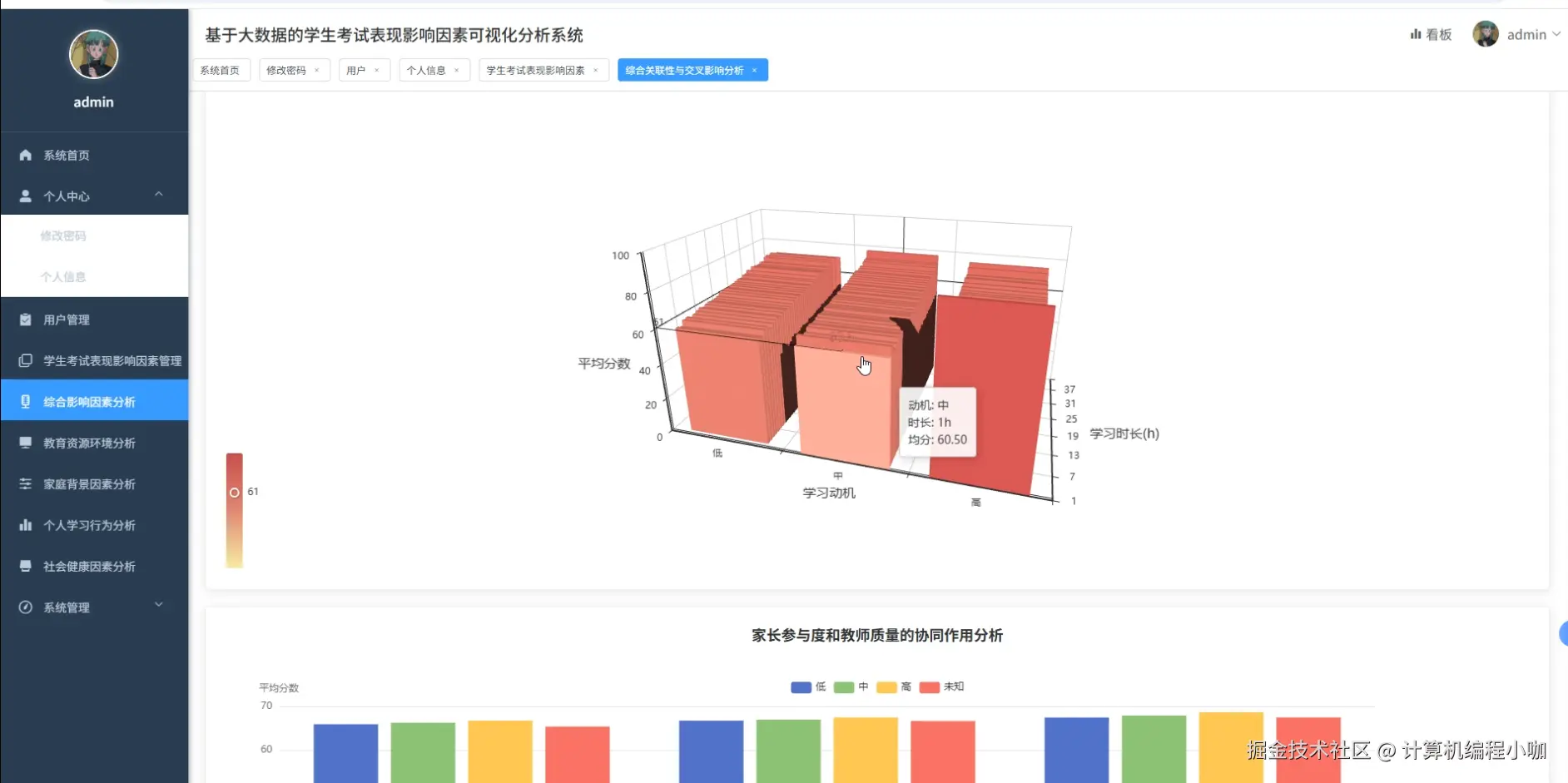Click the icon beside 综合影响因素分析
The height and width of the screenshot is (783, 1568).
(26, 401)
